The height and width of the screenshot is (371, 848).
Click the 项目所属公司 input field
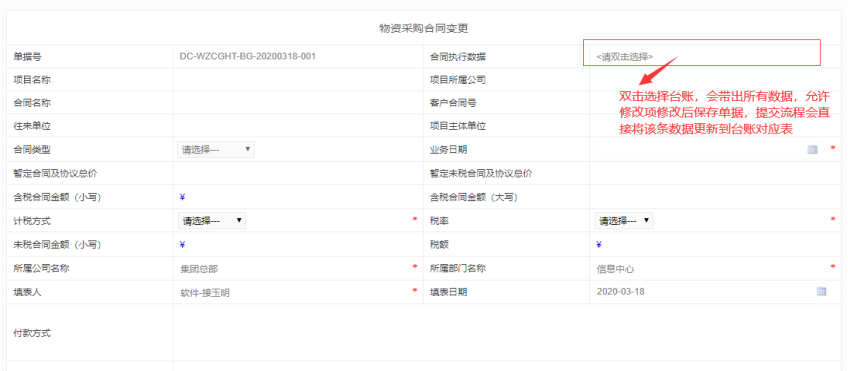[714, 80]
